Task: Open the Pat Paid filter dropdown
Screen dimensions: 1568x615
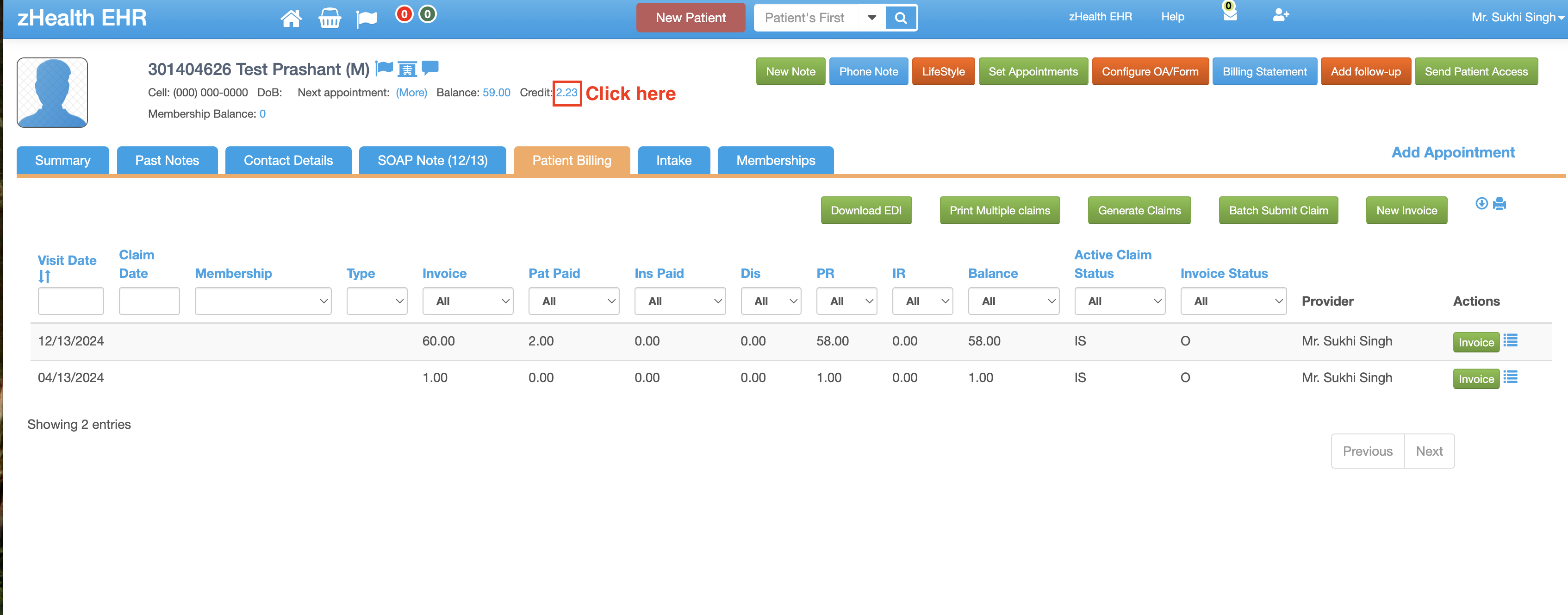Action: tap(573, 301)
